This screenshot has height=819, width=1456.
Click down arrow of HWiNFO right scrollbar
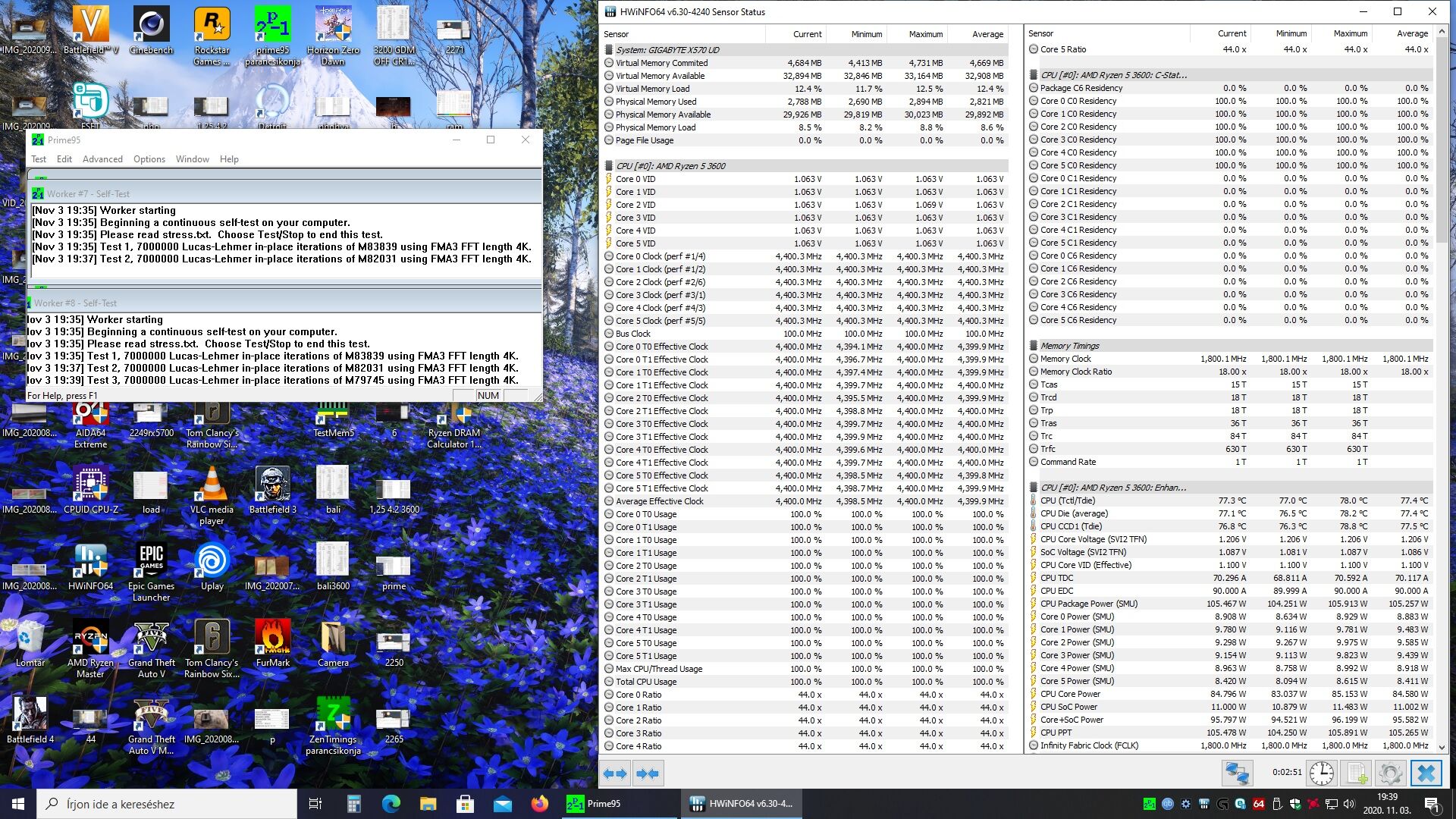(1442, 747)
